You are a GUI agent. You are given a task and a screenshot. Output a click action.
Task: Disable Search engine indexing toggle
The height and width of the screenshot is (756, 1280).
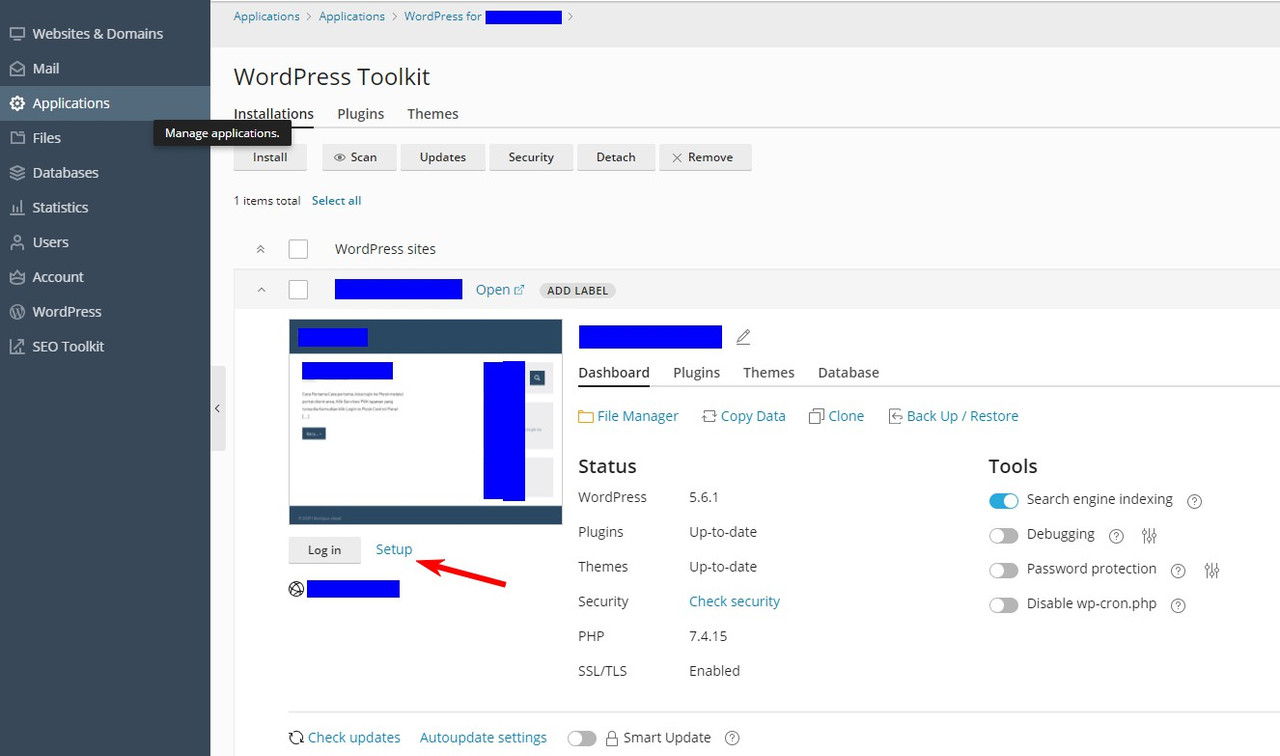click(1004, 500)
